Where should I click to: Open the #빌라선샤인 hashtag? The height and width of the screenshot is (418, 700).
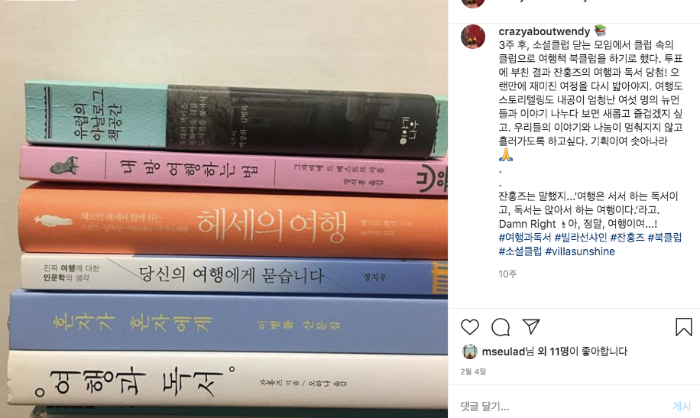(x=580, y=238)
